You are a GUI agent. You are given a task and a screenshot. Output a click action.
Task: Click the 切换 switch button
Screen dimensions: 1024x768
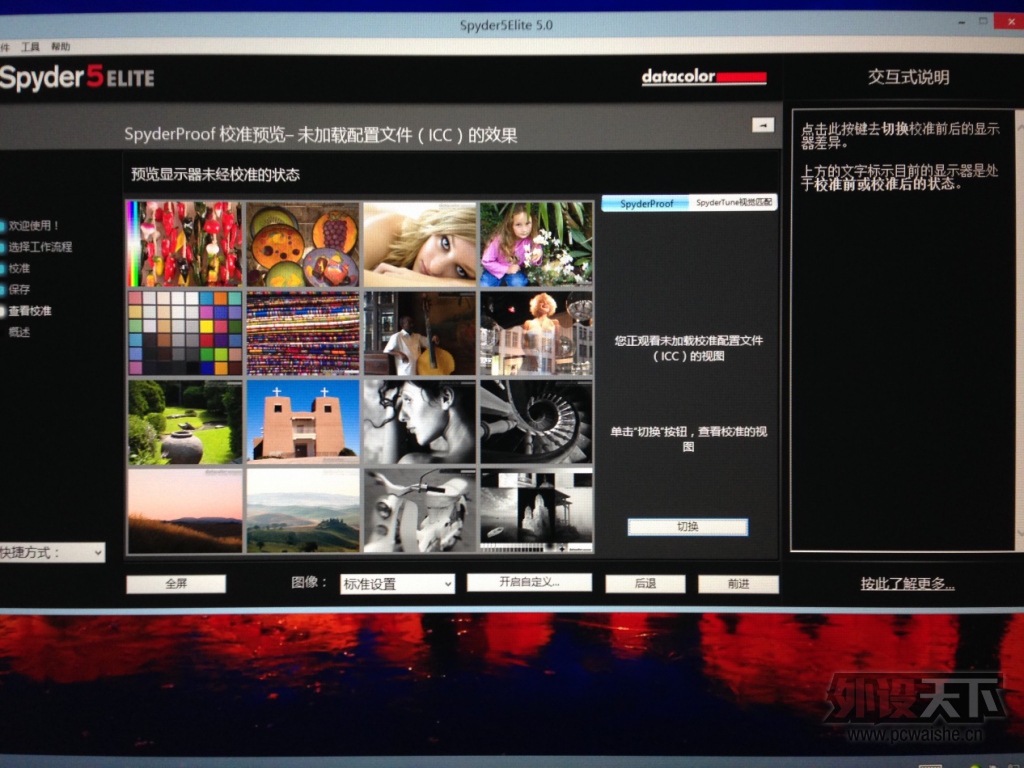click(688, 527)
